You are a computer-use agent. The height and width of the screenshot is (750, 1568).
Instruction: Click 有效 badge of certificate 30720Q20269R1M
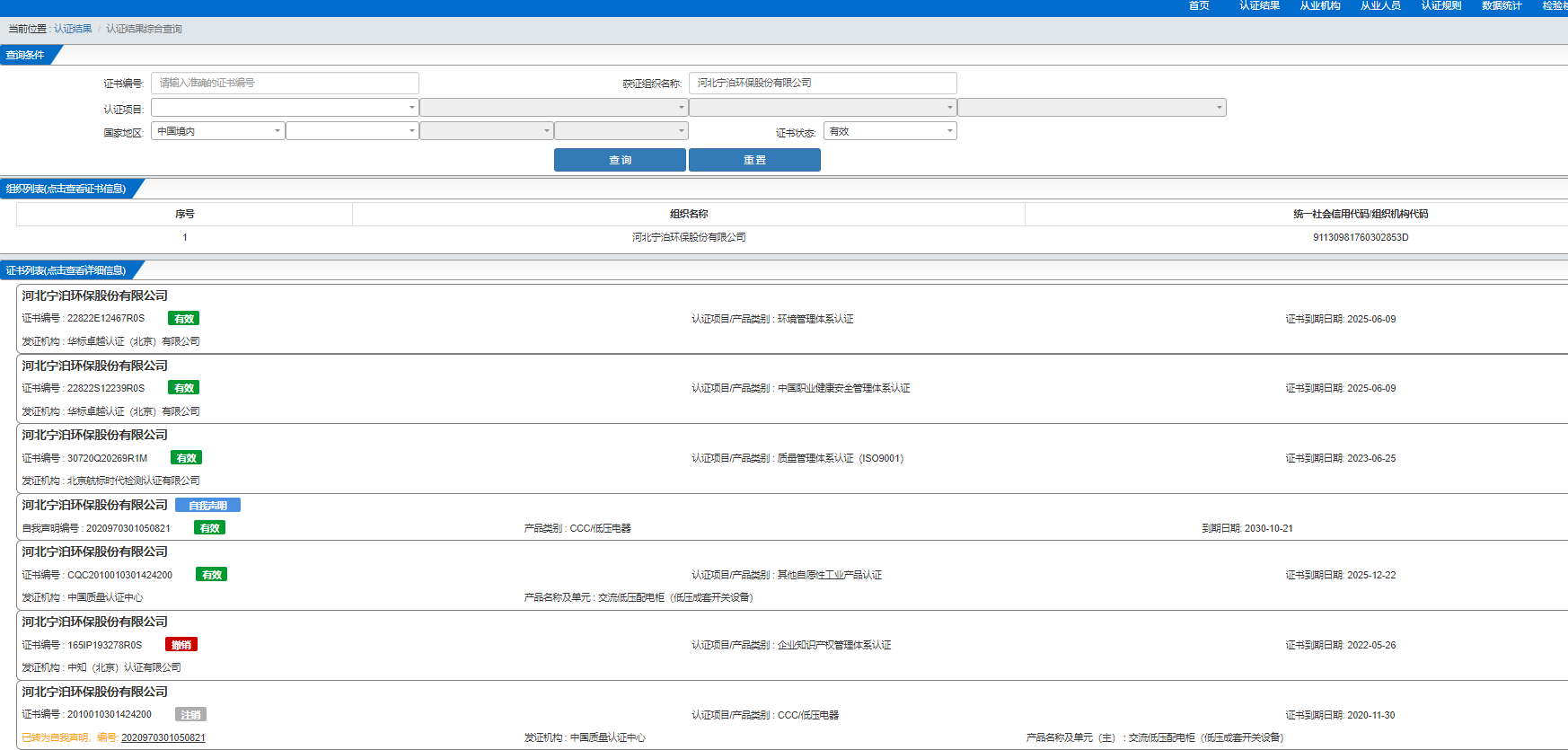pyautogui.click(x=186, y=458)
